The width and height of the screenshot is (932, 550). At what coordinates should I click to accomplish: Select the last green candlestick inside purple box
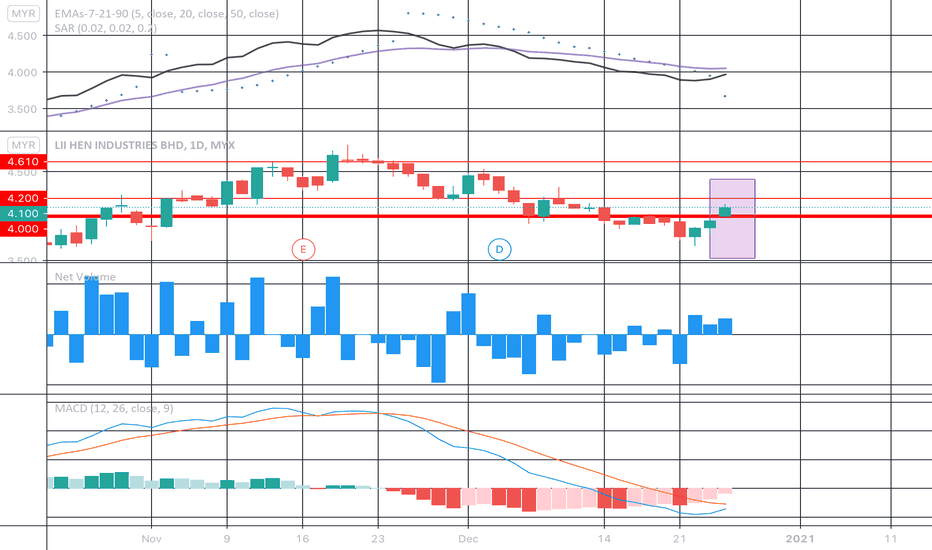(x=725, y=211)
